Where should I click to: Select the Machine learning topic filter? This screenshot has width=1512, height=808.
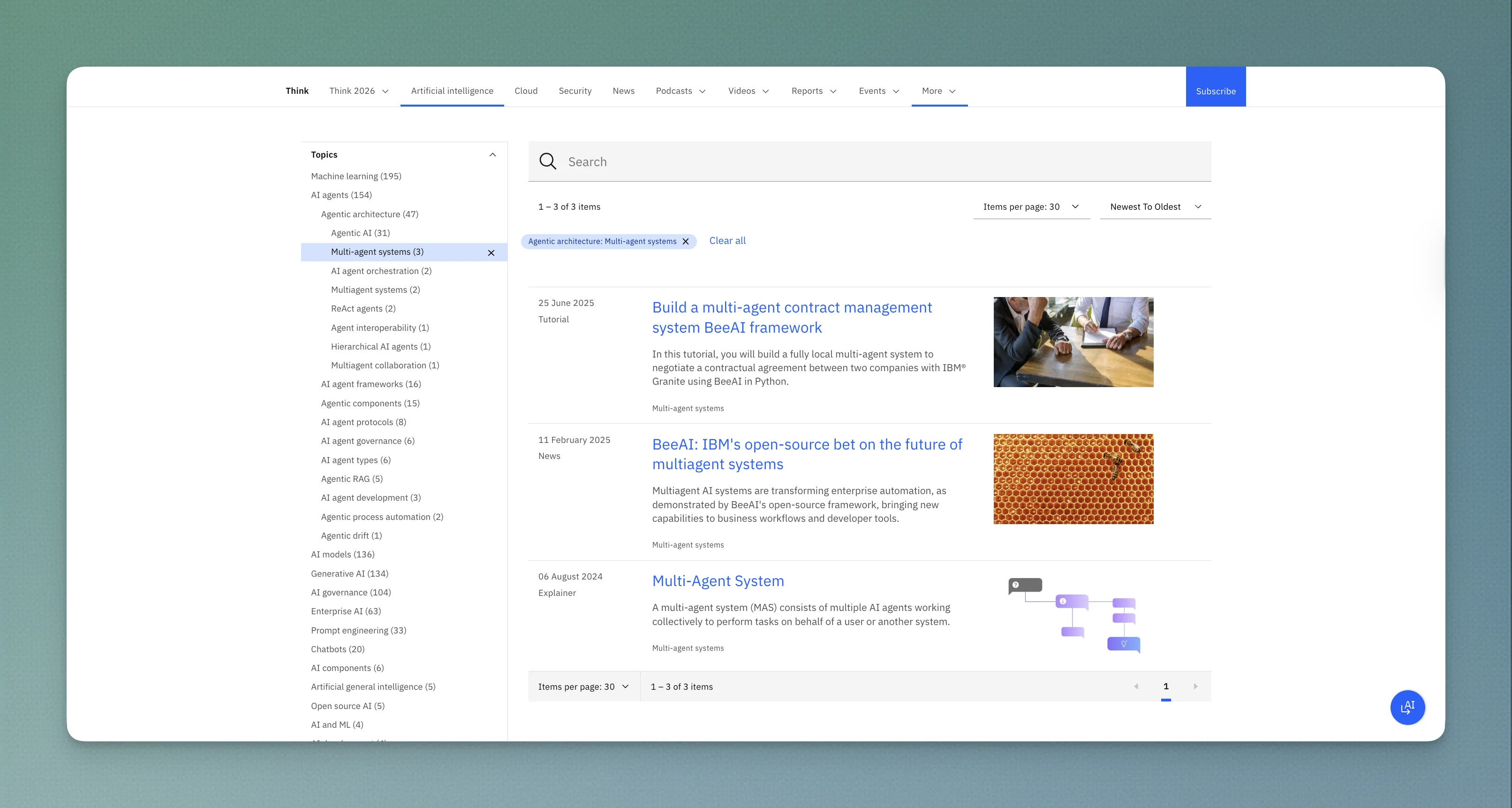[355, 175]
